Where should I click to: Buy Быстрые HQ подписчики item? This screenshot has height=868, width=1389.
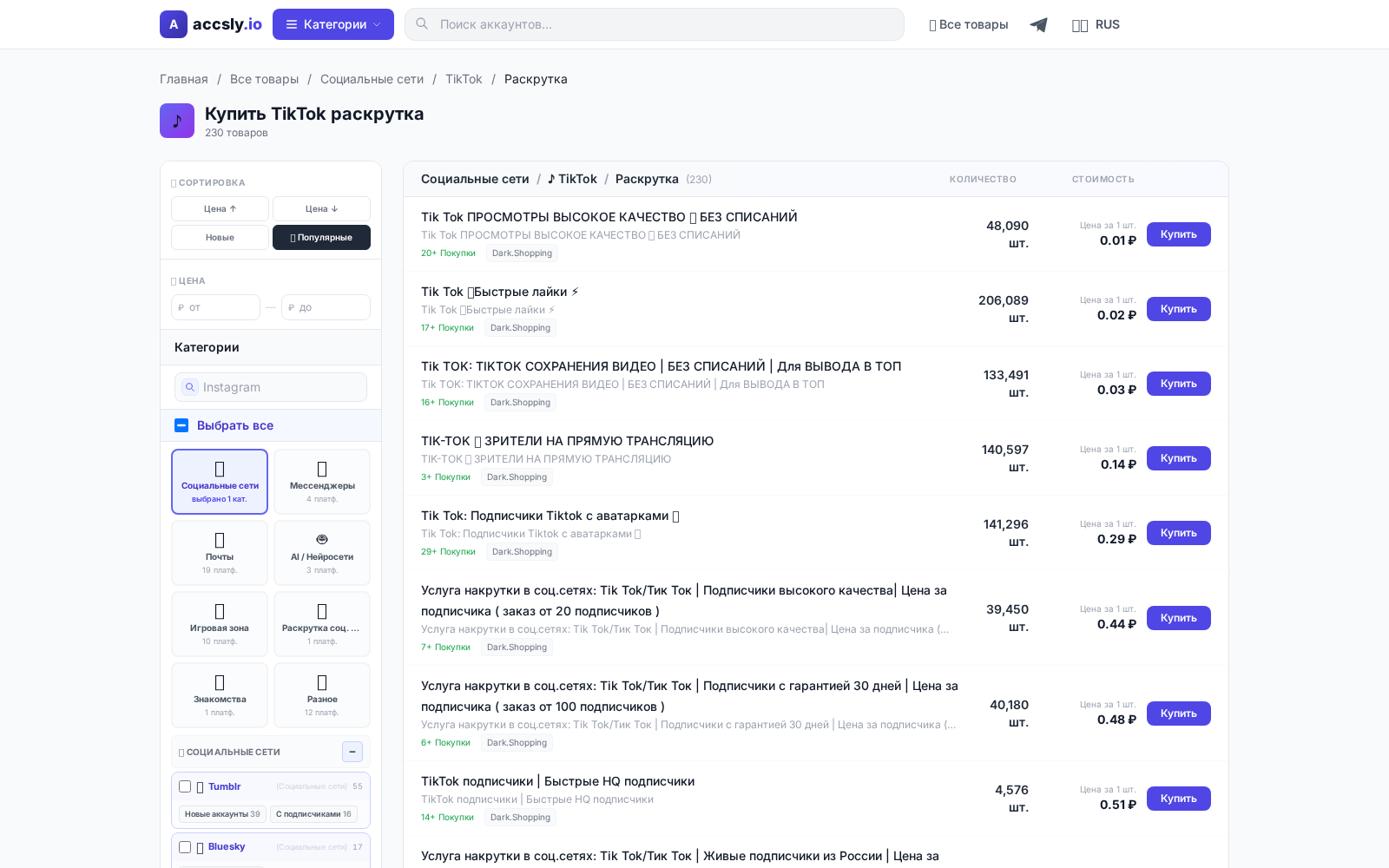pyautogui.click(x=1179, y=799)
